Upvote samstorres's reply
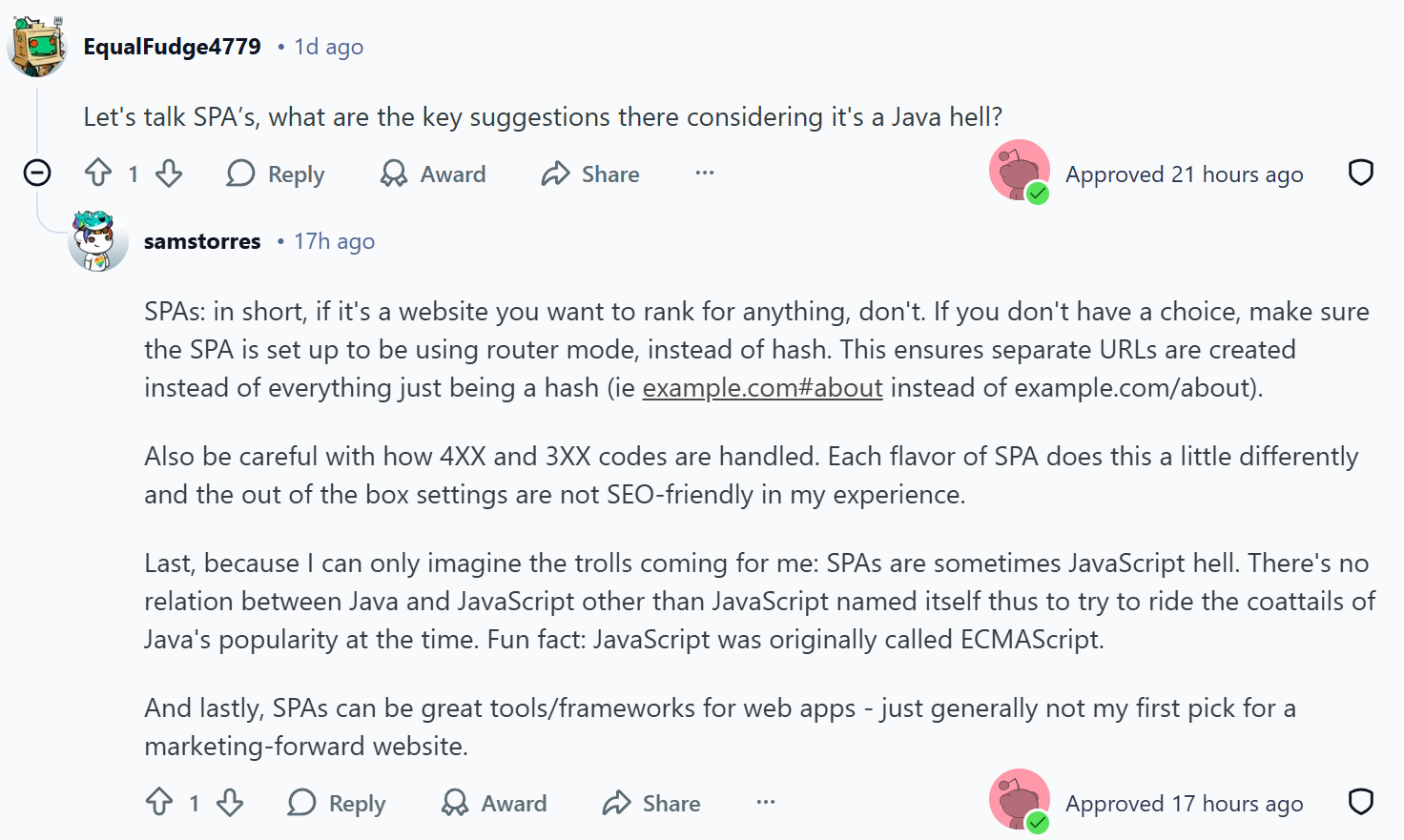 159,803
